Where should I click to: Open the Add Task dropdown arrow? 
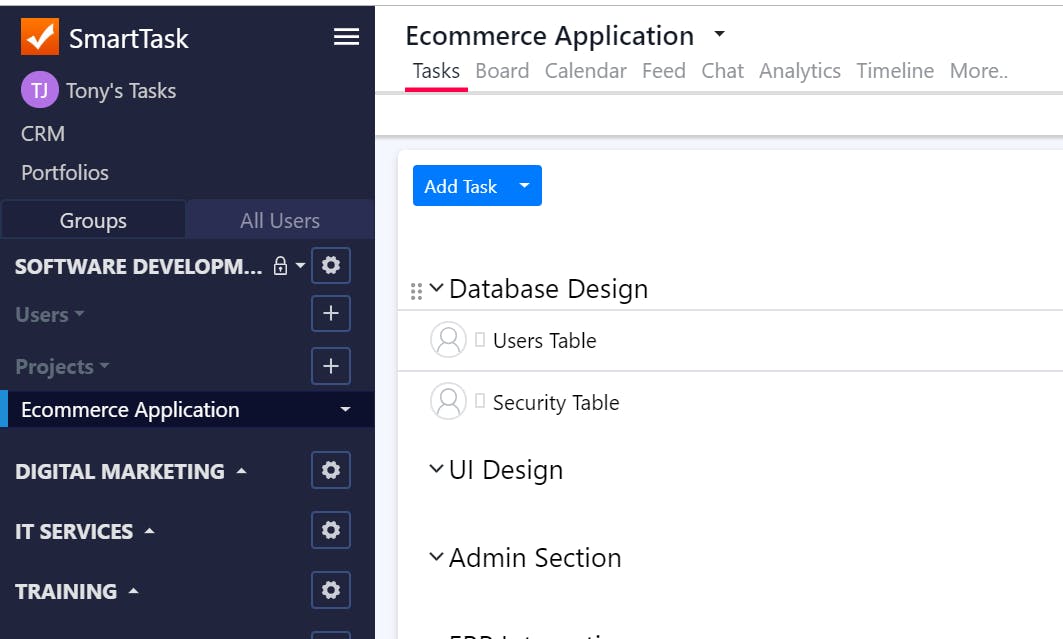(524, 186)
